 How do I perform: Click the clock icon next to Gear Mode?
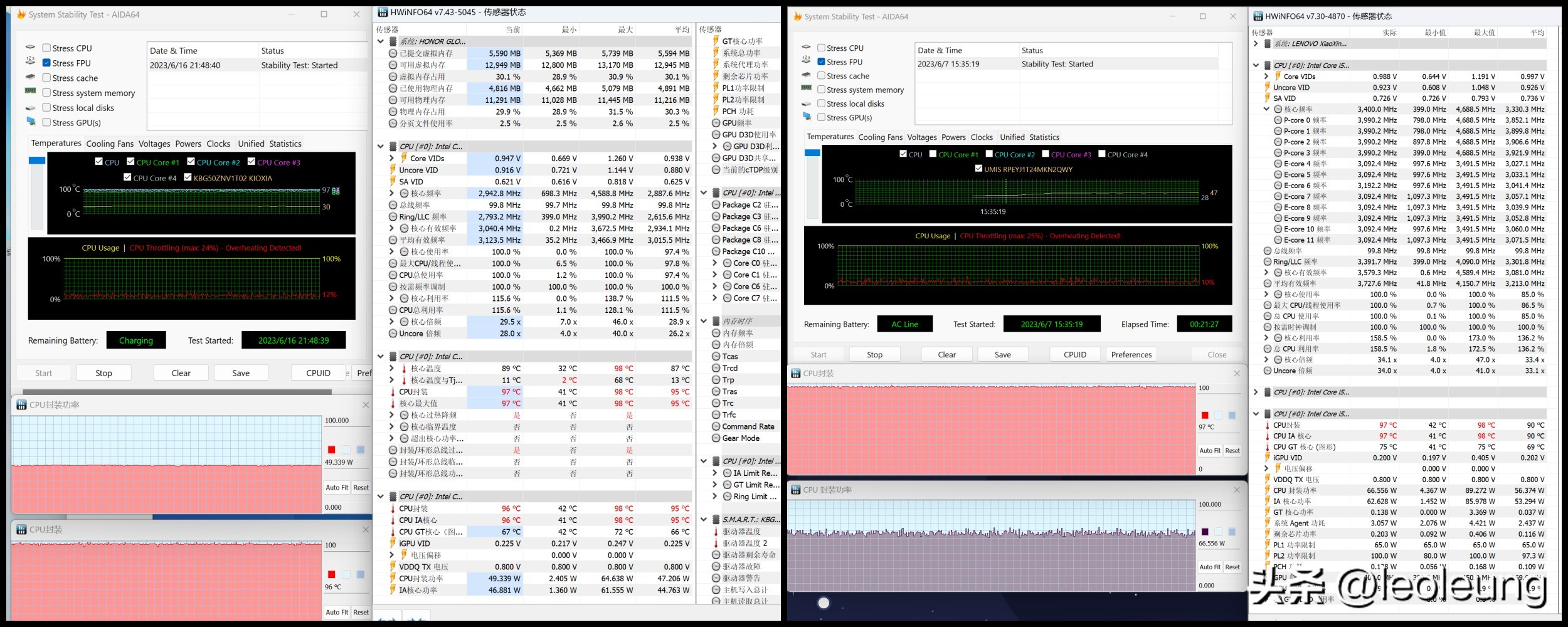pyautogui.click(x=716, y=438)
